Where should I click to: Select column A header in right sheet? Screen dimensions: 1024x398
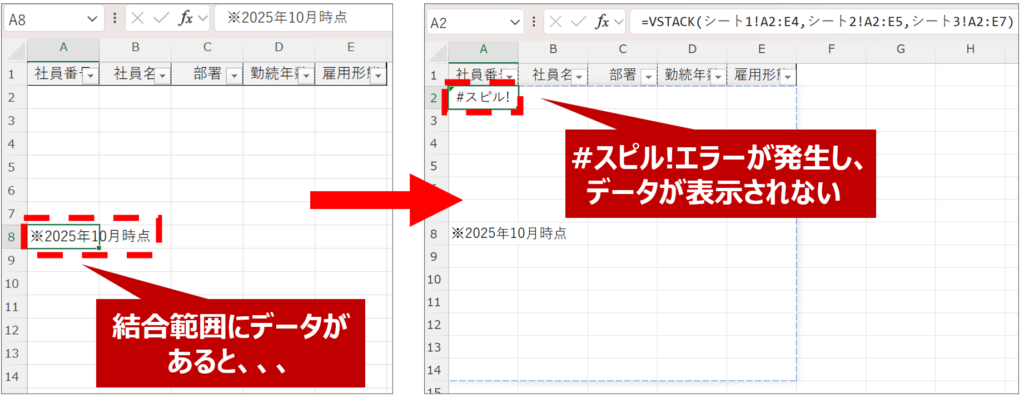[x=483, y=49]
